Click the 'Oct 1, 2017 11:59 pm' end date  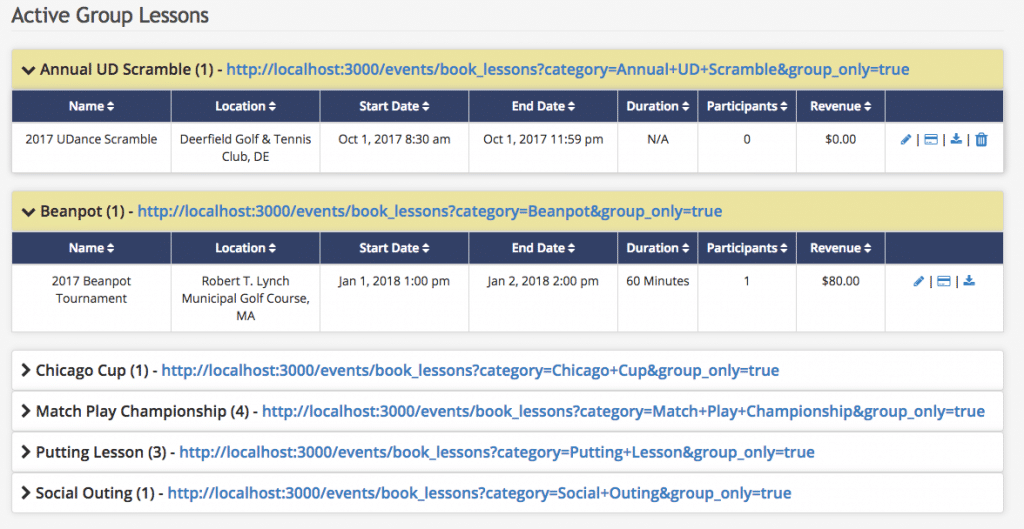coord(543,139)
